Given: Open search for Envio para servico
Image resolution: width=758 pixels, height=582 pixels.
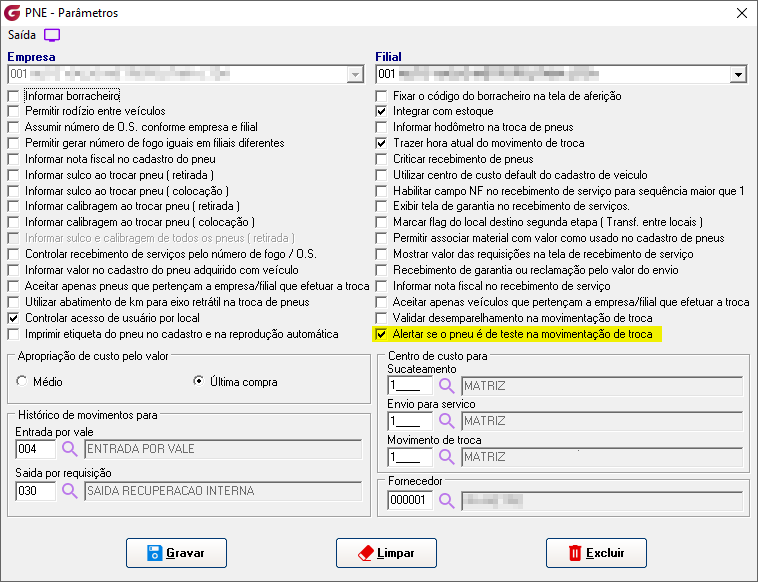Looking at the screenshot, I should [447, 421].
